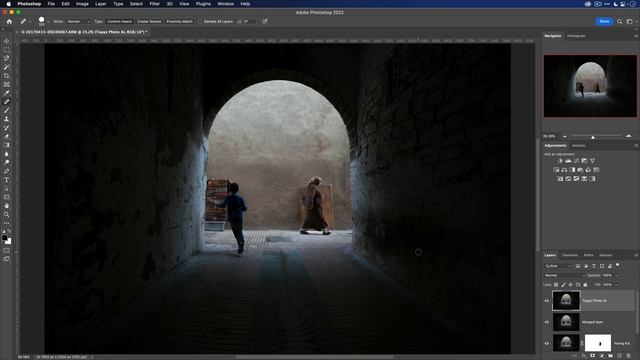The width and height of the screenshot is (640, 360).
Task: Enable Sample All Layers checkbox
Action: pos(200,21)
